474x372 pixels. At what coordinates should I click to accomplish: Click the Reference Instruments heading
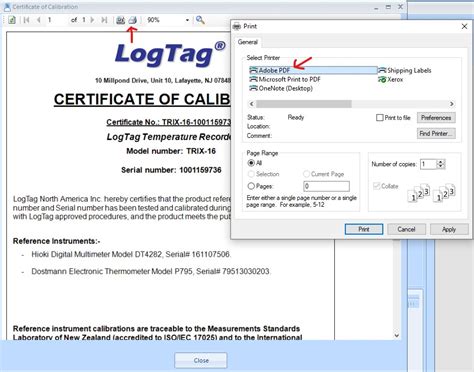point(57,241)
